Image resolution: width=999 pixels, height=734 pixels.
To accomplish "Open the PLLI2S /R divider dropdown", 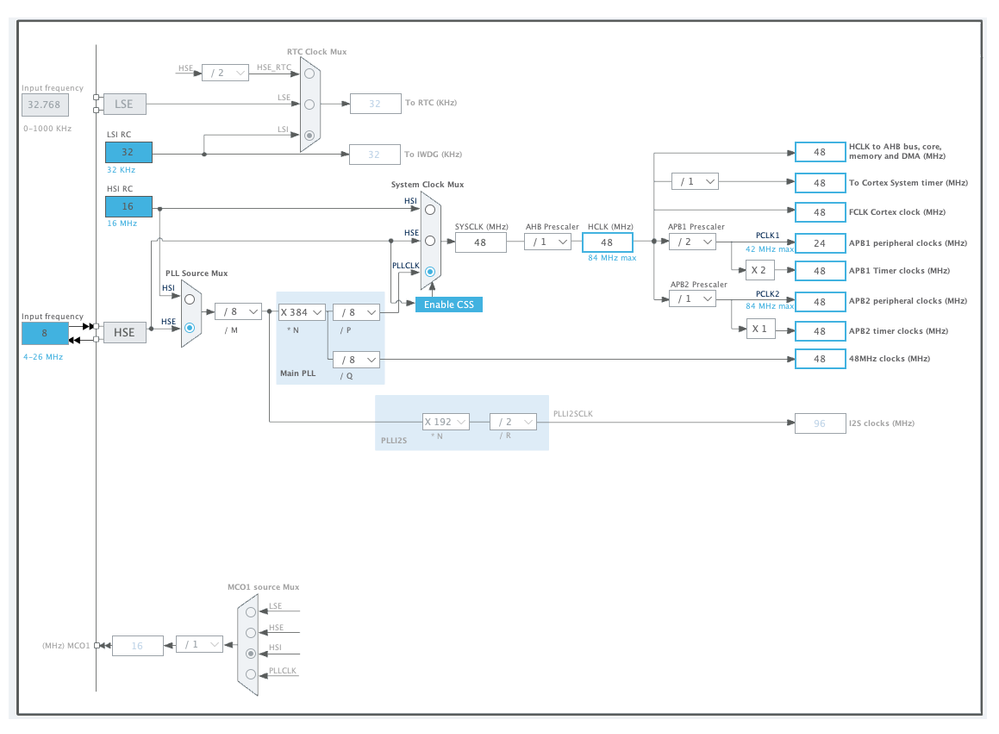I will tap(513, 422).
